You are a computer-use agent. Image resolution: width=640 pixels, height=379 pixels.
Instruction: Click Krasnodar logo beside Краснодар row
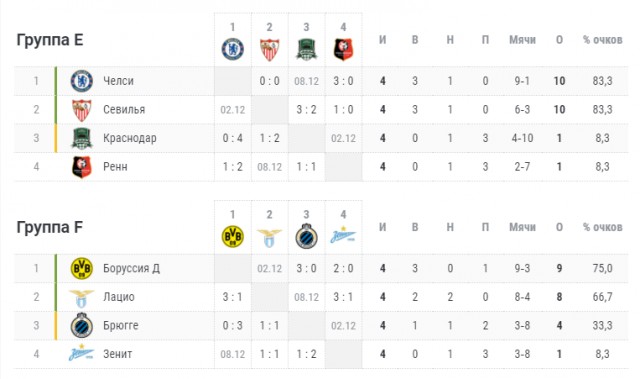click(x=82, y=138)
